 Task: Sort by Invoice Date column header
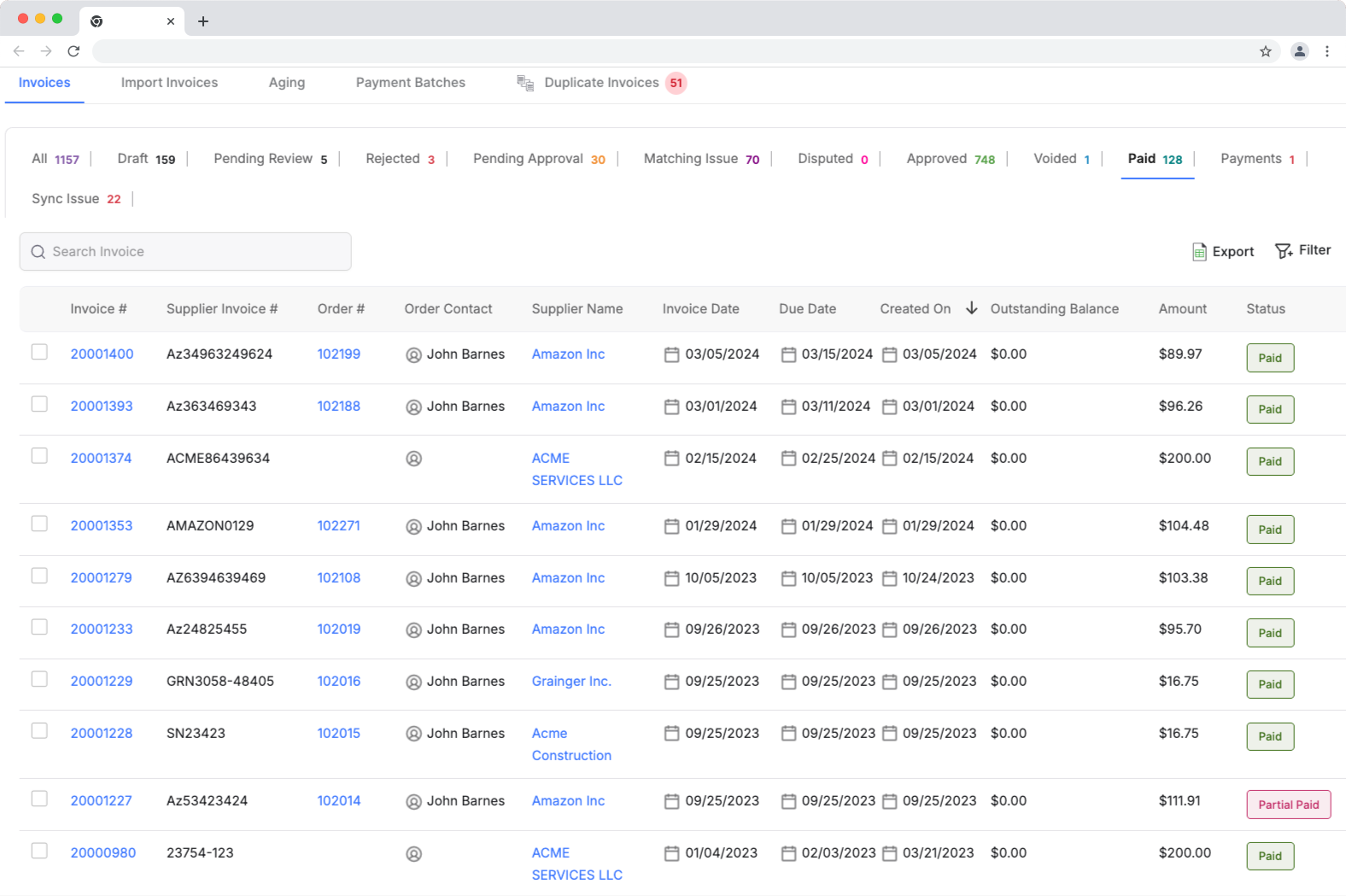[700, 309]
